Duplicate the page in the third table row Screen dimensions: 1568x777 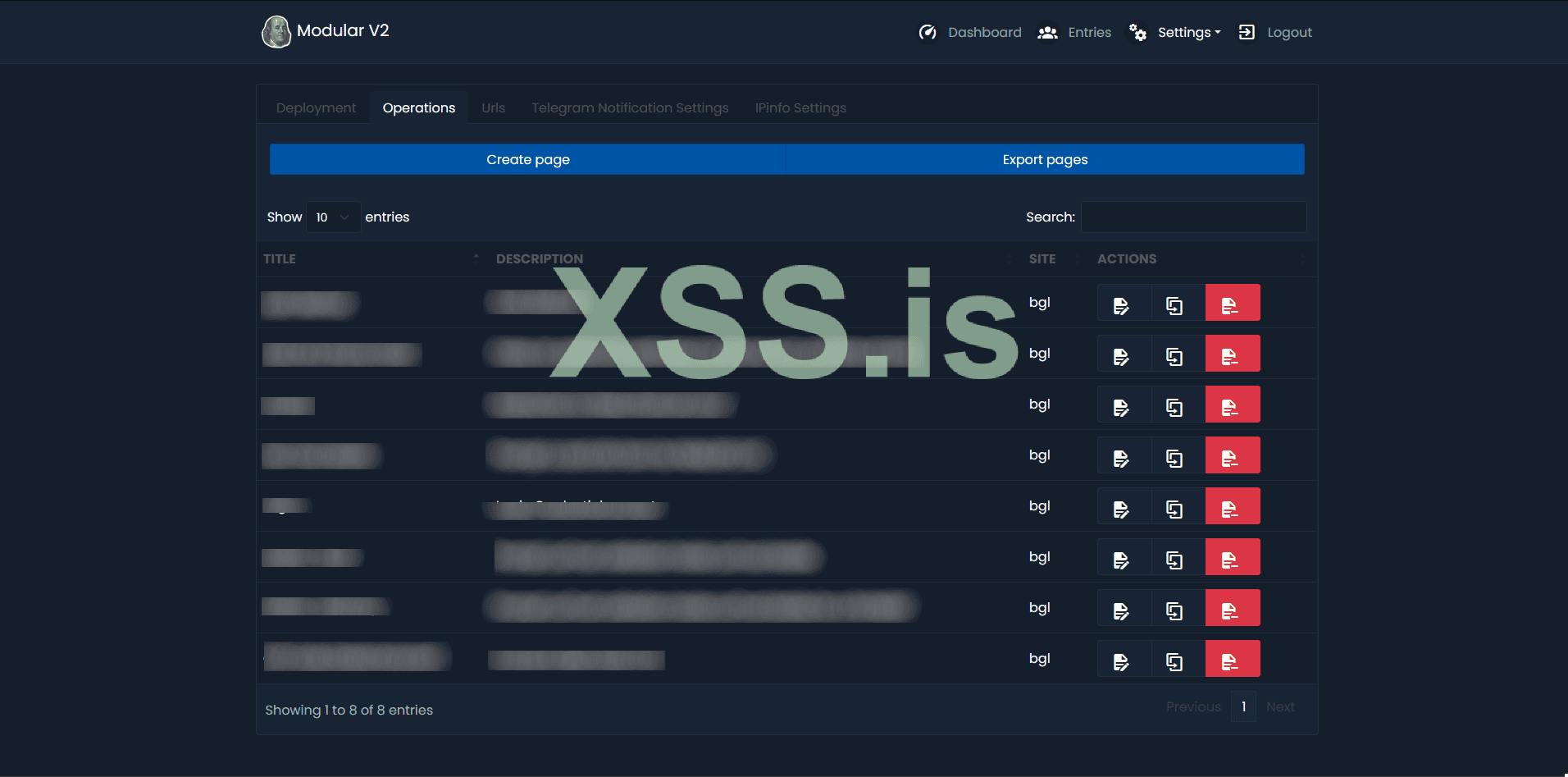(x=1178, y=404)
